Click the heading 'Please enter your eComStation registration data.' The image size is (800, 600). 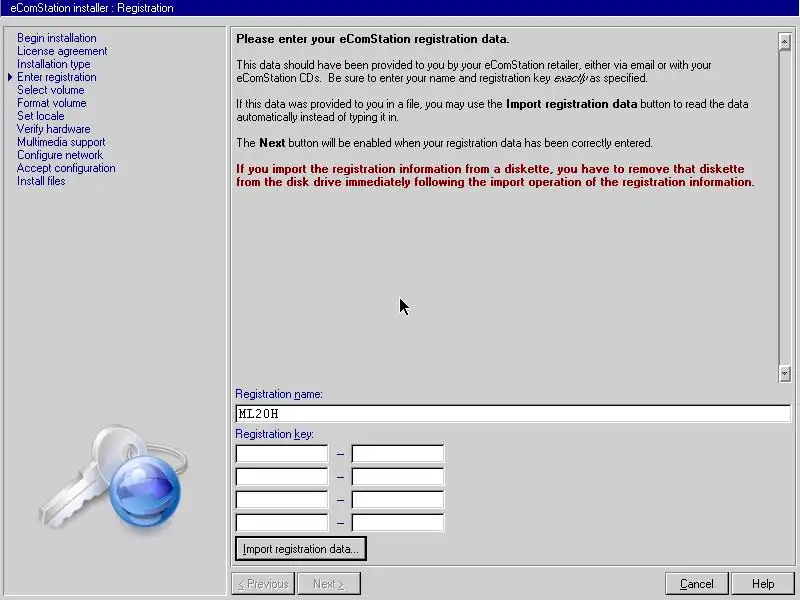pos(372,39)
